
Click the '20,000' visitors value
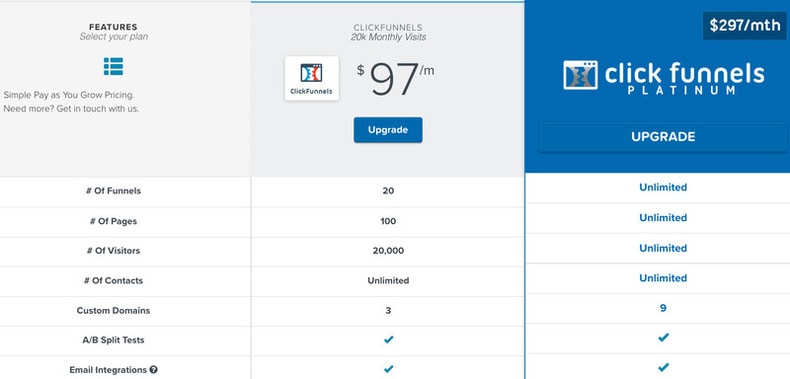pyautogui.click(x=388, y=250)
